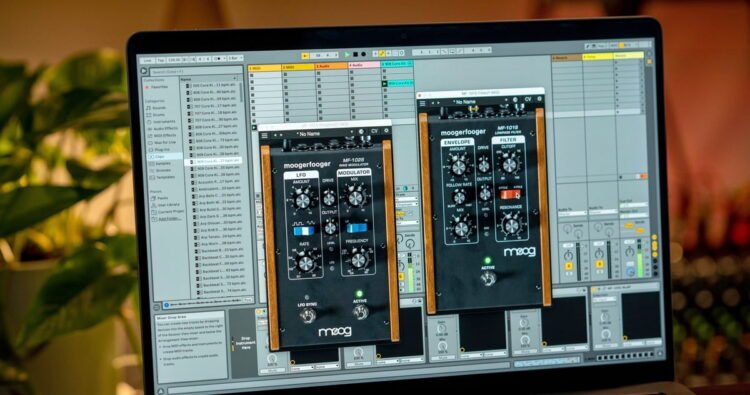Viewport: 750px width, 395px height.
Task: Open the browser show/hide toggle beside search
Action: coord(143,71)
